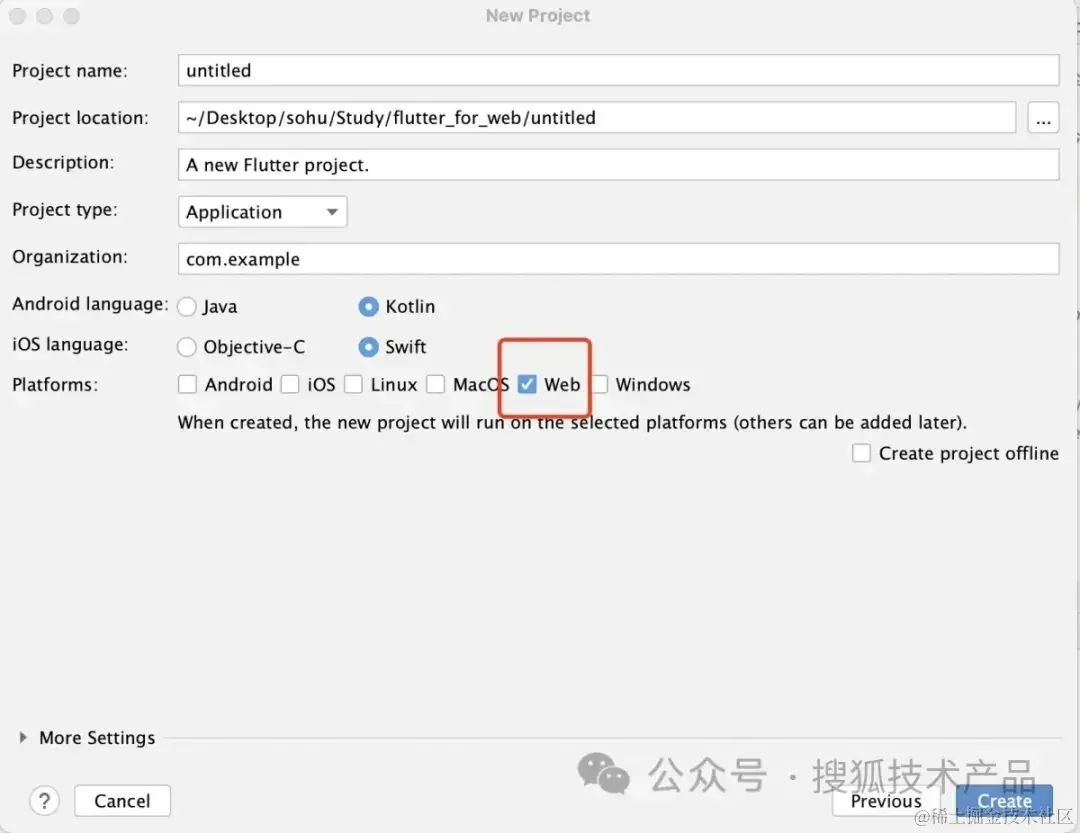Toggle Create project offline checkbox
The width and height of the screenshot is (1080, 833).
tap(861, 453)
